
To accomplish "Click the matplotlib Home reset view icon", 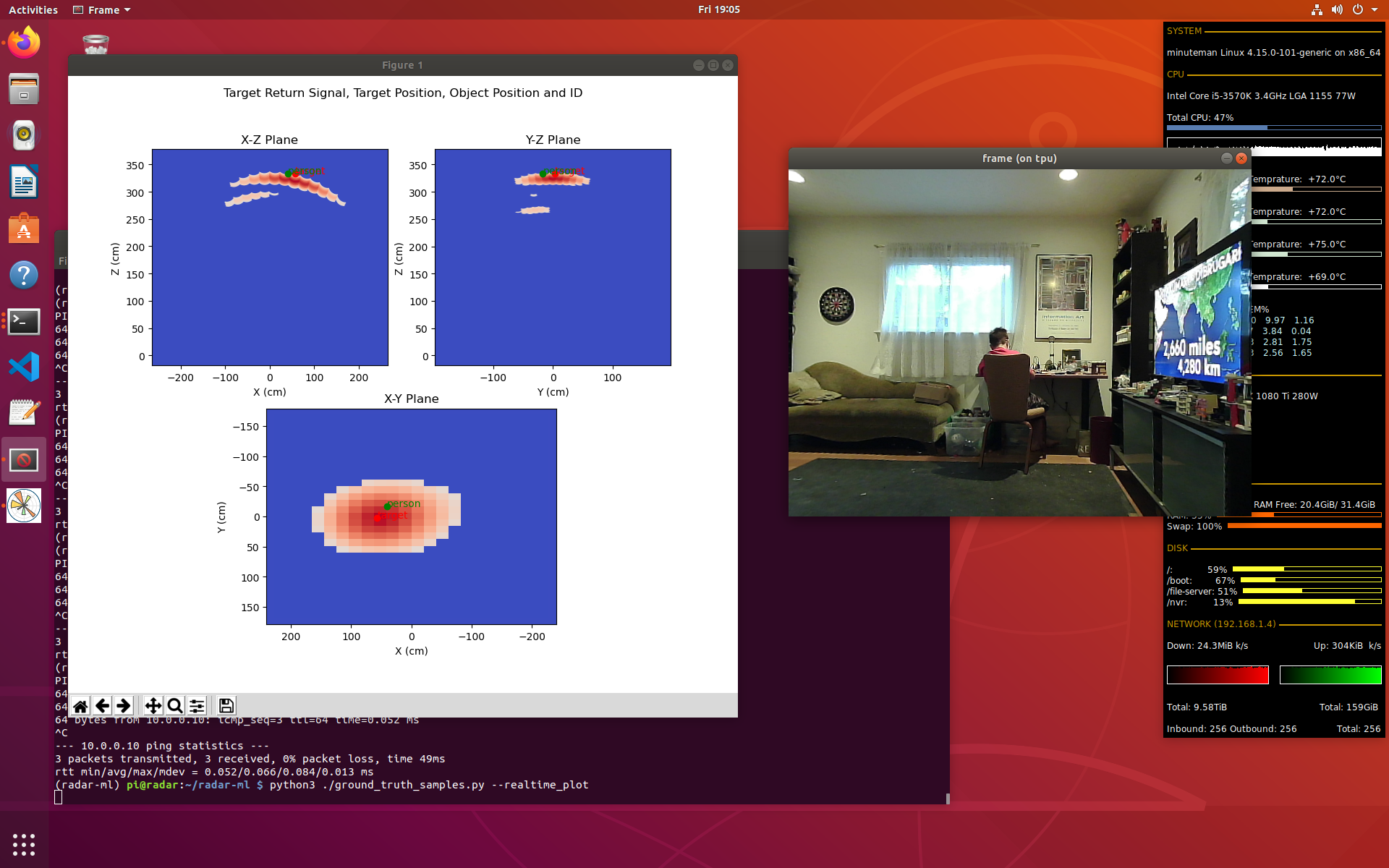I will click(x=81, y=706).
